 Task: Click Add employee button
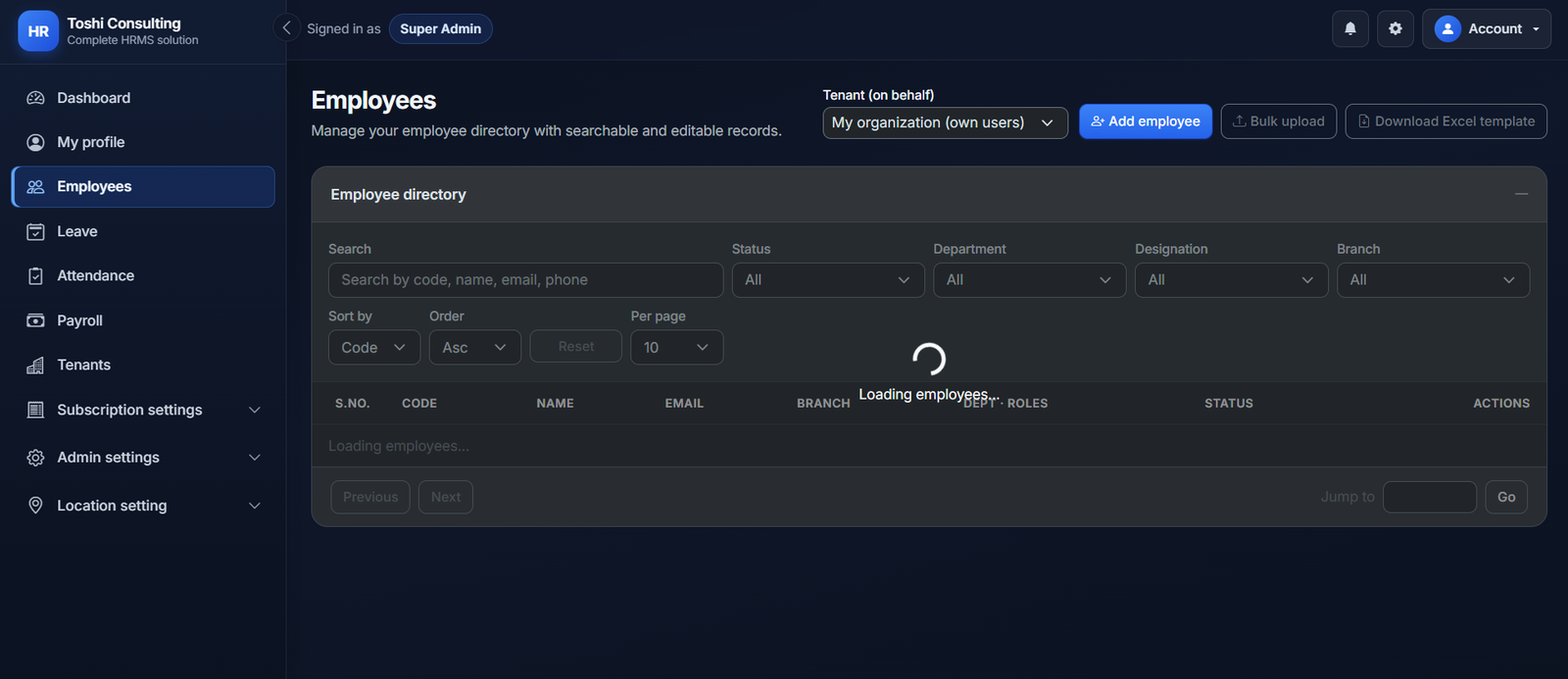coord(1146,121)
